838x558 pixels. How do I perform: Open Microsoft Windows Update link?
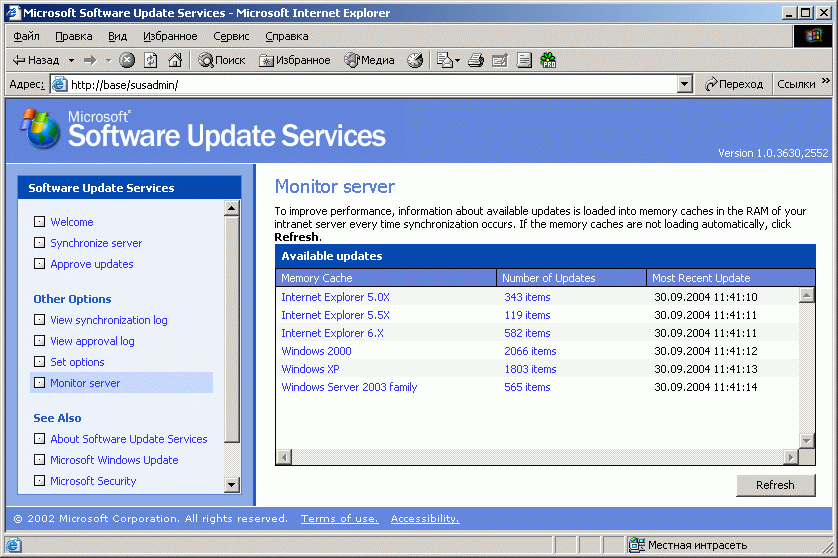(x=114, y=460)
